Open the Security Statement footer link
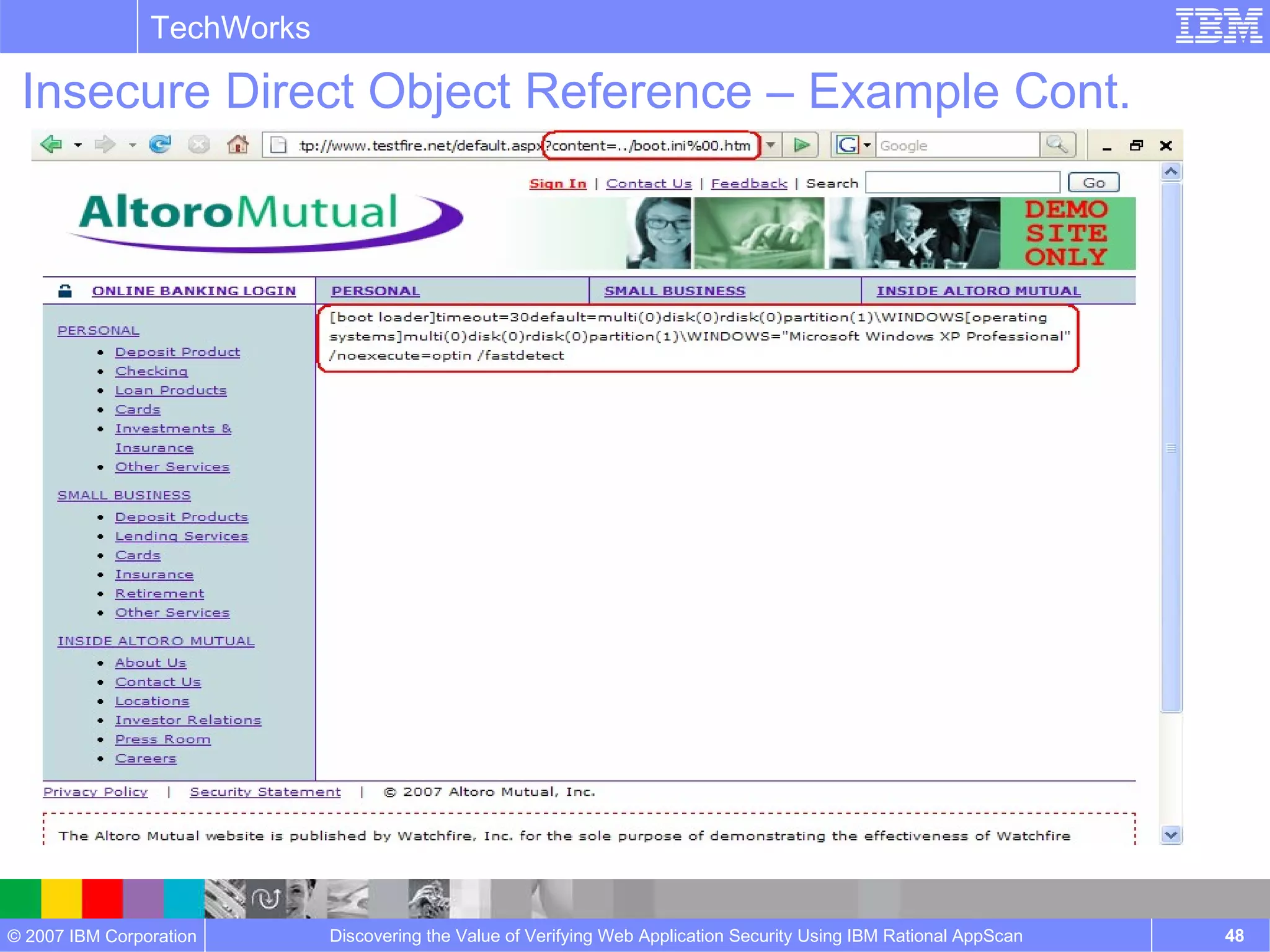The width and height of the screenshot is (1270, 952). 265,791
